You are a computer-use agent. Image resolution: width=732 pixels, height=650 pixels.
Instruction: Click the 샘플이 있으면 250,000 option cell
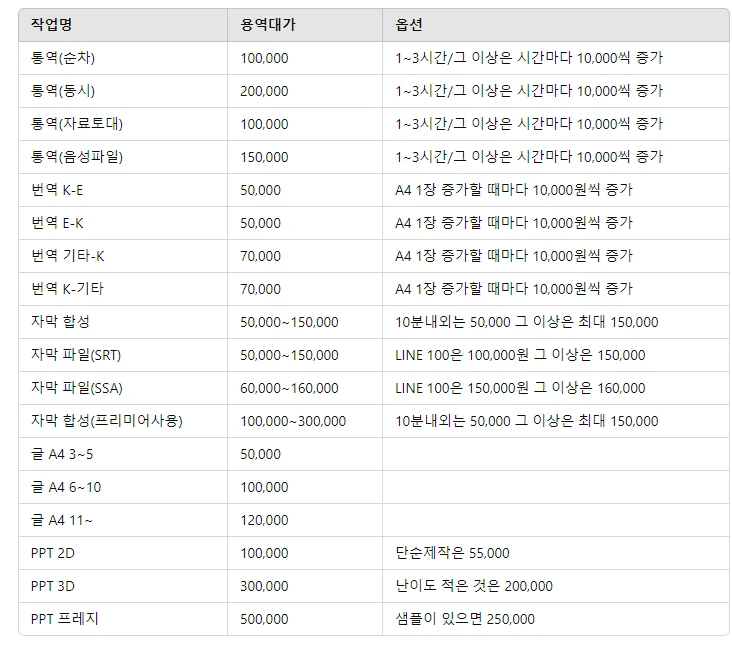click(x=465, y=619)
